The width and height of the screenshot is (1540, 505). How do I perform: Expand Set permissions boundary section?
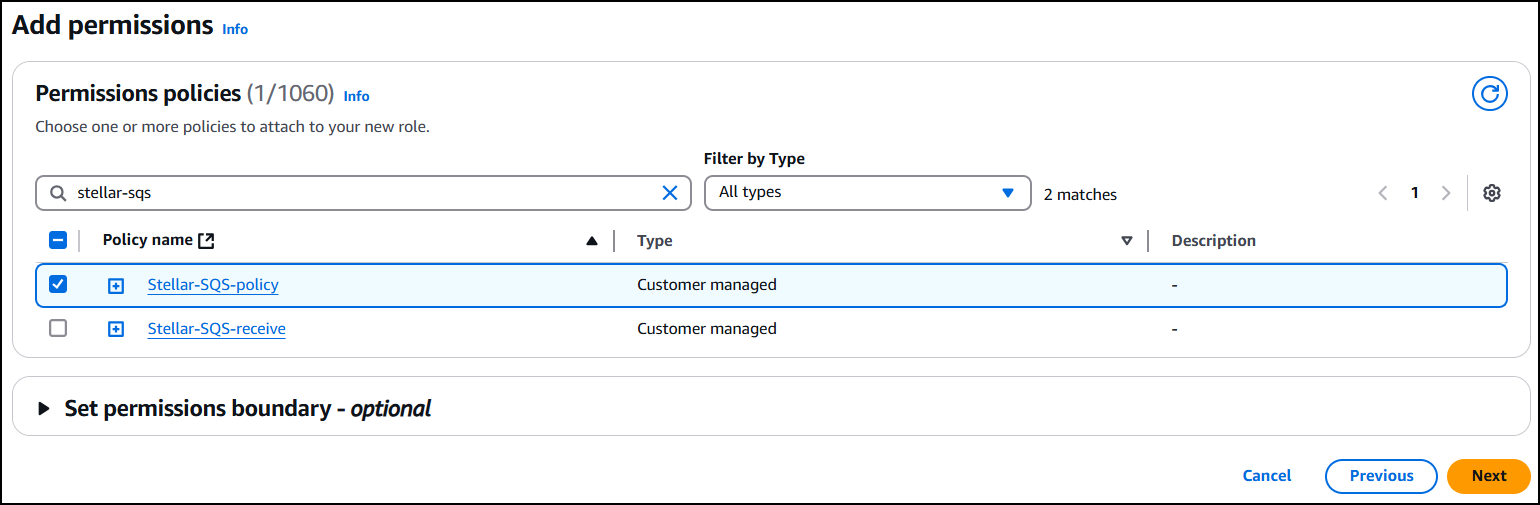click(x=44, y=409)
